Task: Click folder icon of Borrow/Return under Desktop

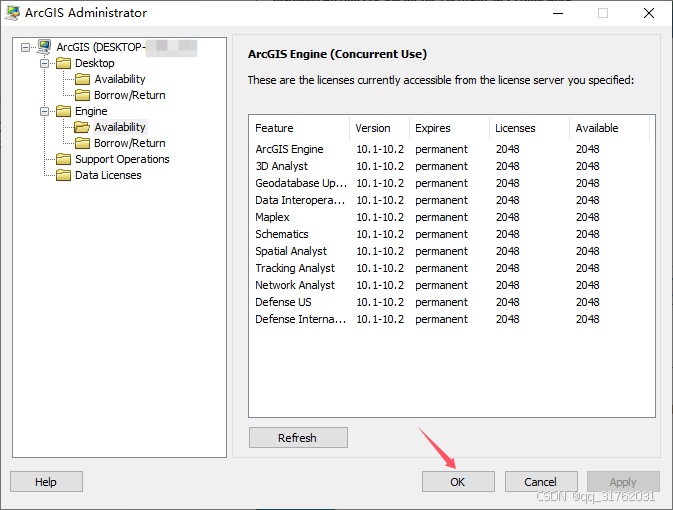Action: [x=82, y=95]
